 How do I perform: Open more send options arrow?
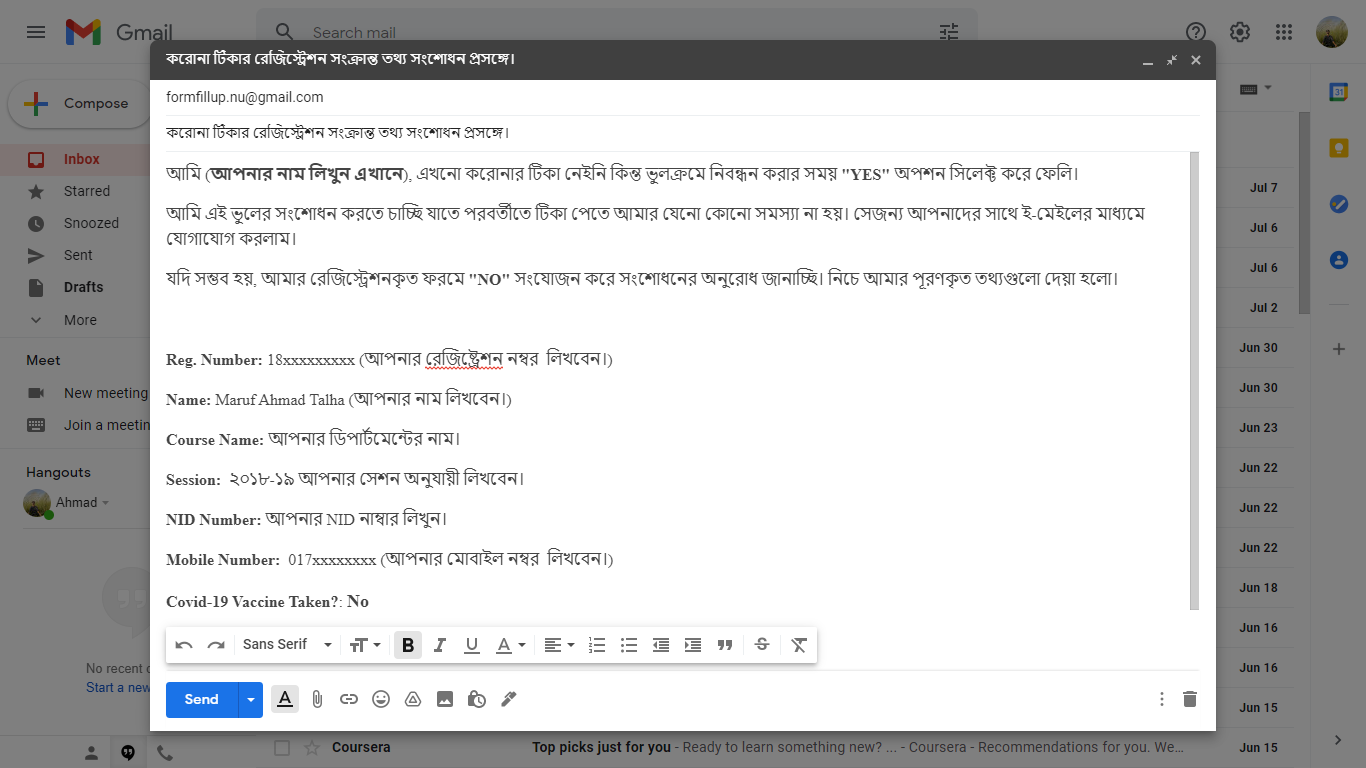point(250,700)
